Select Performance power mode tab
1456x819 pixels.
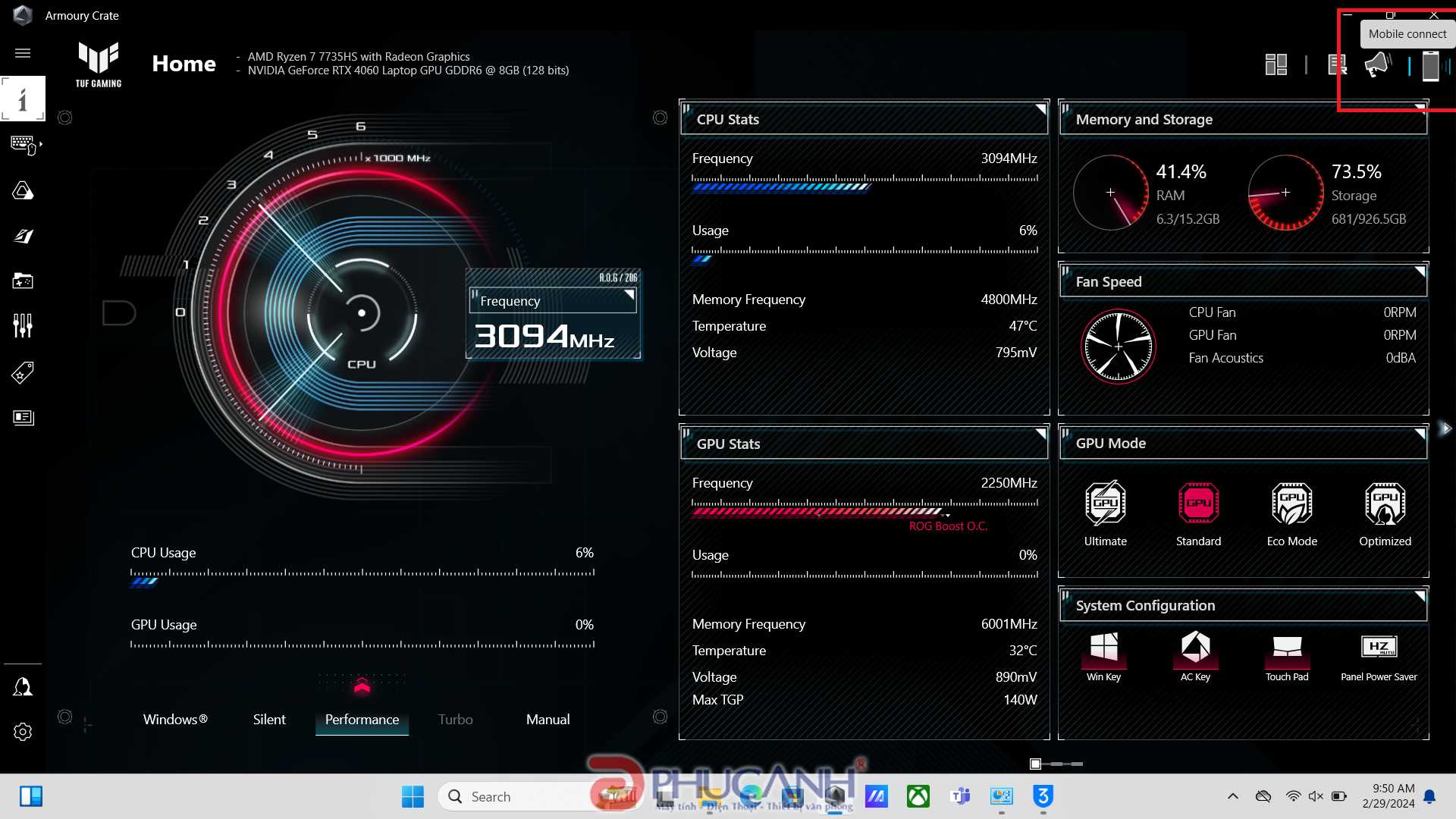click(x=362, y=719)
